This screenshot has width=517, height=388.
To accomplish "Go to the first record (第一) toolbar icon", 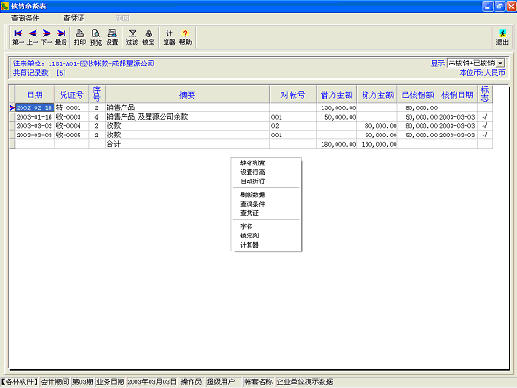I will [x=18, y=37].
